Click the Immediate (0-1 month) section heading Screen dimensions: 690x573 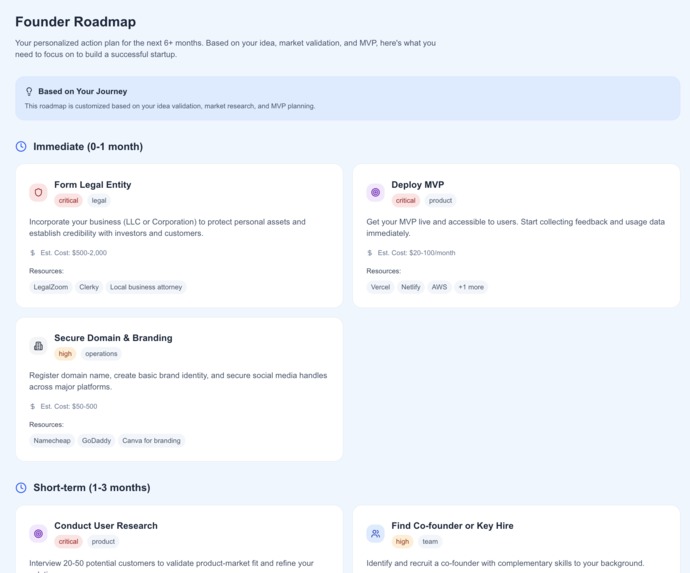(x=88, y=147)
